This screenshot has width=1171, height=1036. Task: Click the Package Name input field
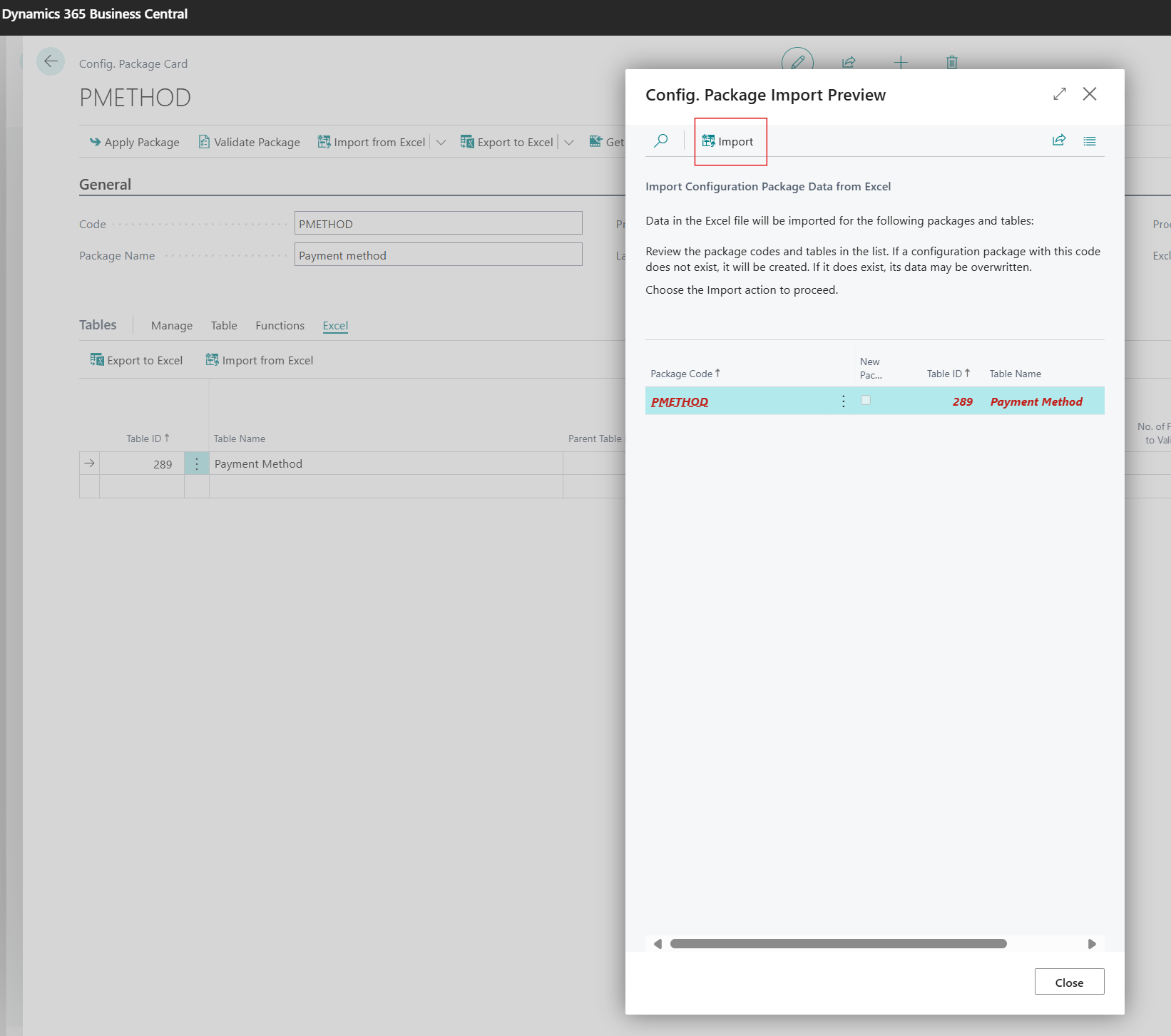coord(438,255)
